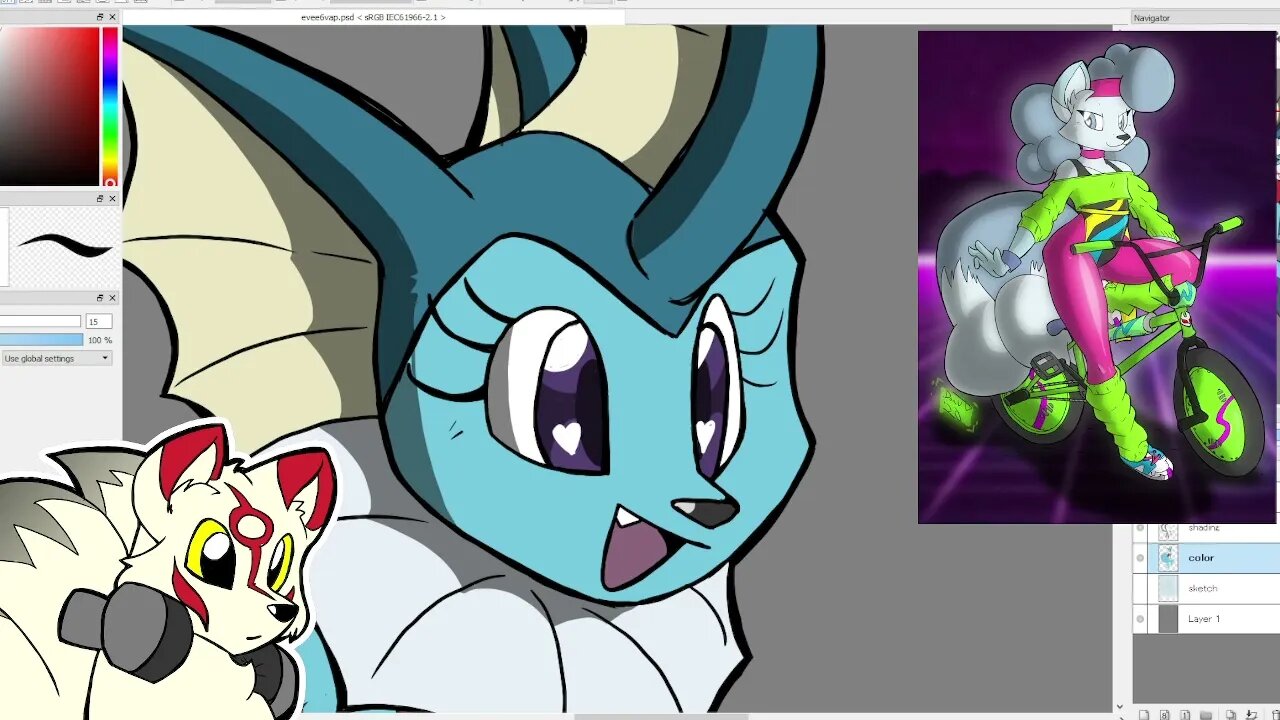Close the brush preview panel

point(112,198)
